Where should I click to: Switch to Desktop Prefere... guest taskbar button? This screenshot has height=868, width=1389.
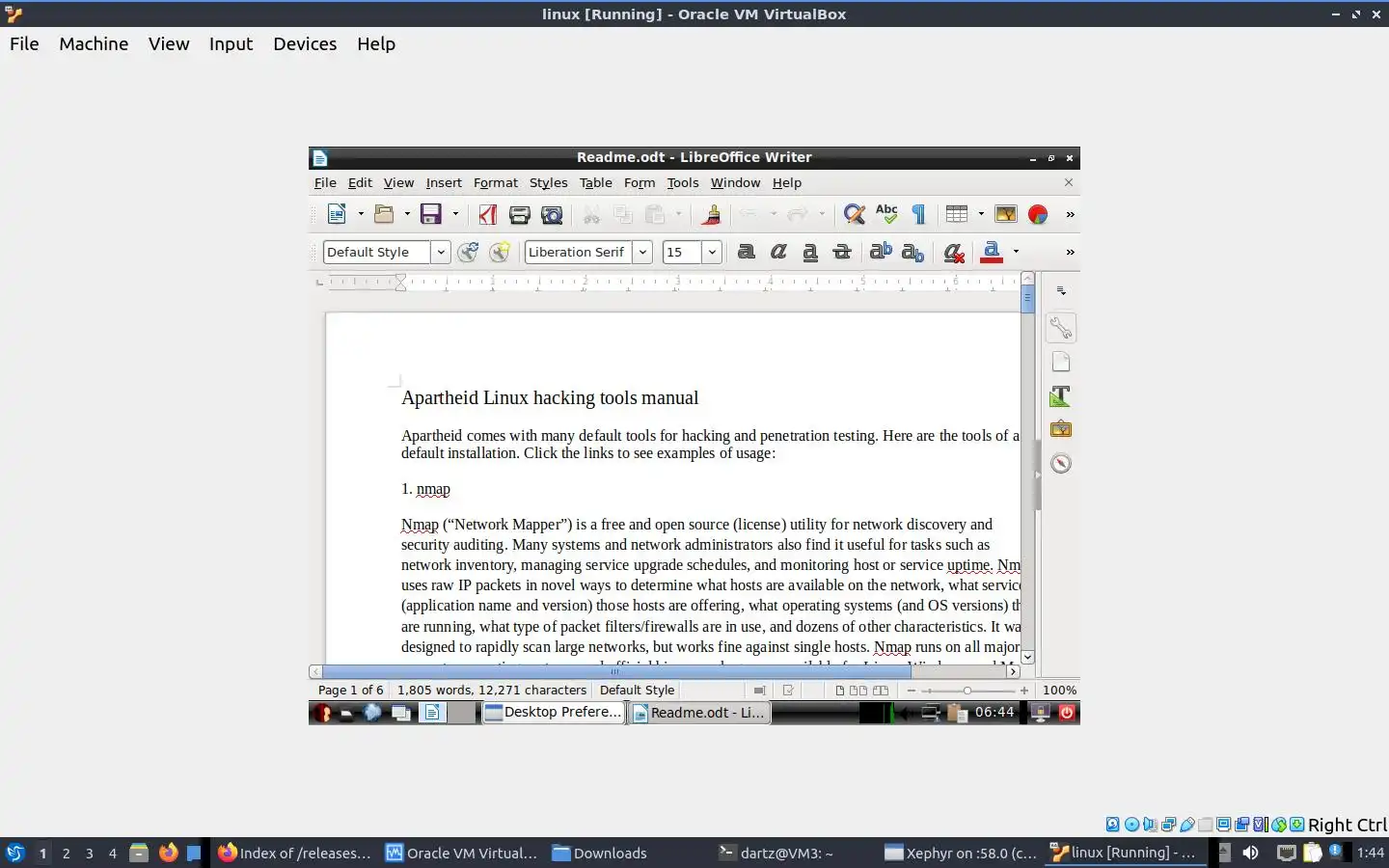tap(553, 713)
